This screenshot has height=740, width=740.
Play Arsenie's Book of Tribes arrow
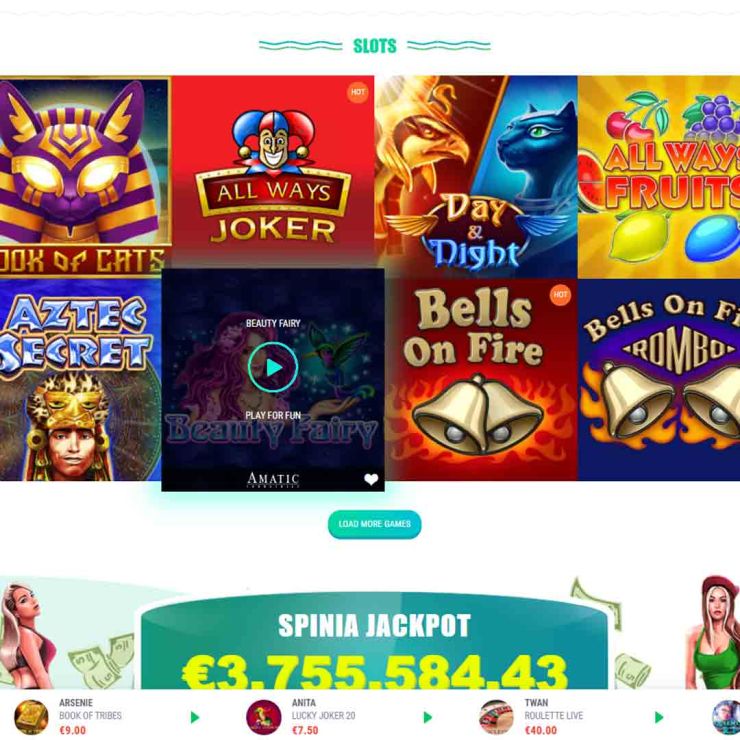coord(195,717)
